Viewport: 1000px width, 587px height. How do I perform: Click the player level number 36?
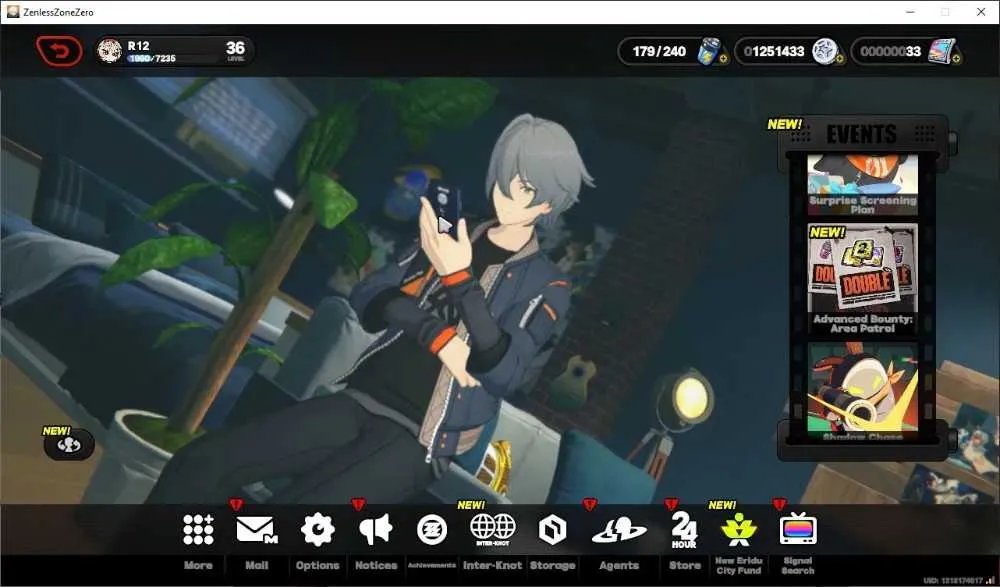[x=235, y=48]
